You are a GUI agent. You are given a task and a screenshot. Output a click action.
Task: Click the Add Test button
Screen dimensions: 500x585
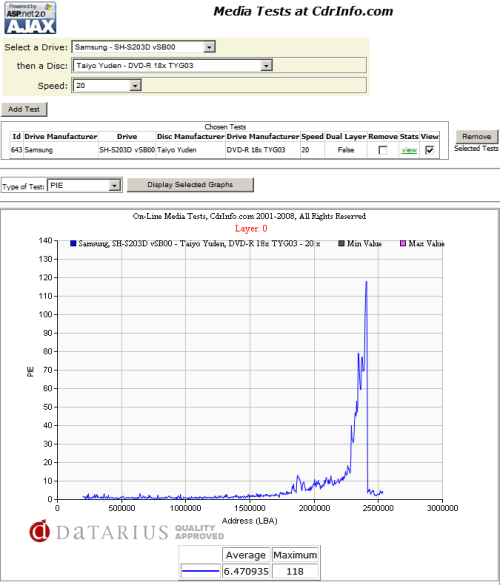tap(24, 109)
